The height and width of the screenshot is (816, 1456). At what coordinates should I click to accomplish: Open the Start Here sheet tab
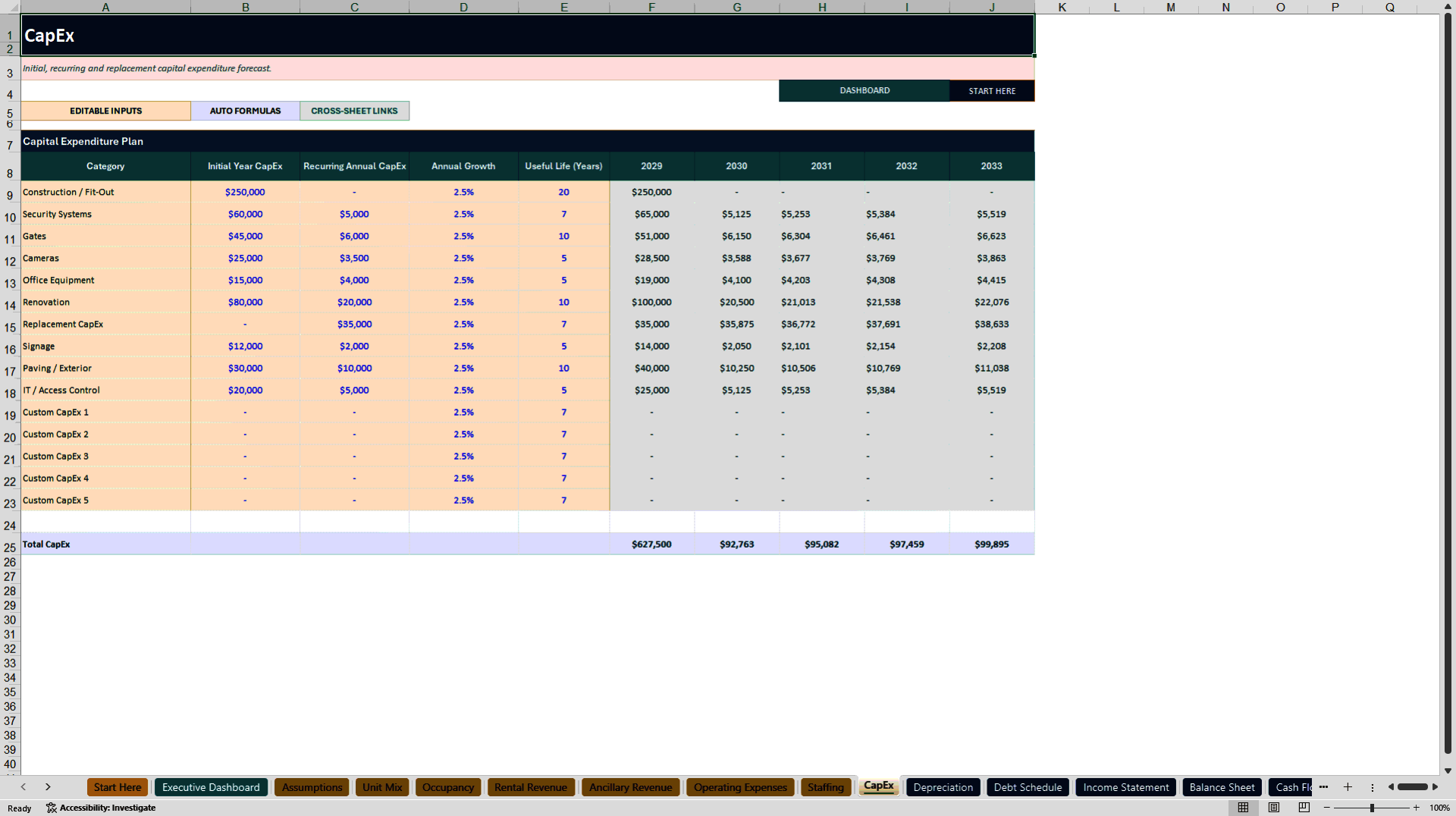point(118,787)
